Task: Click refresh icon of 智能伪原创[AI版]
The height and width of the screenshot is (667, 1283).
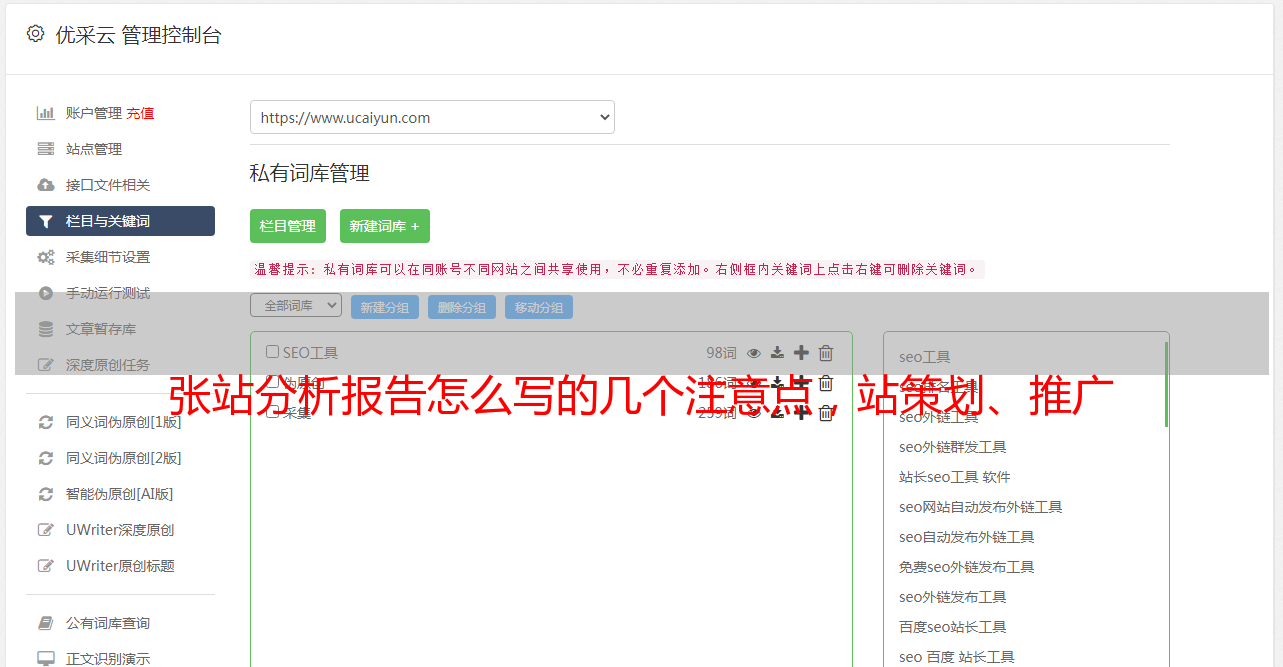Action: click(45, 494)
